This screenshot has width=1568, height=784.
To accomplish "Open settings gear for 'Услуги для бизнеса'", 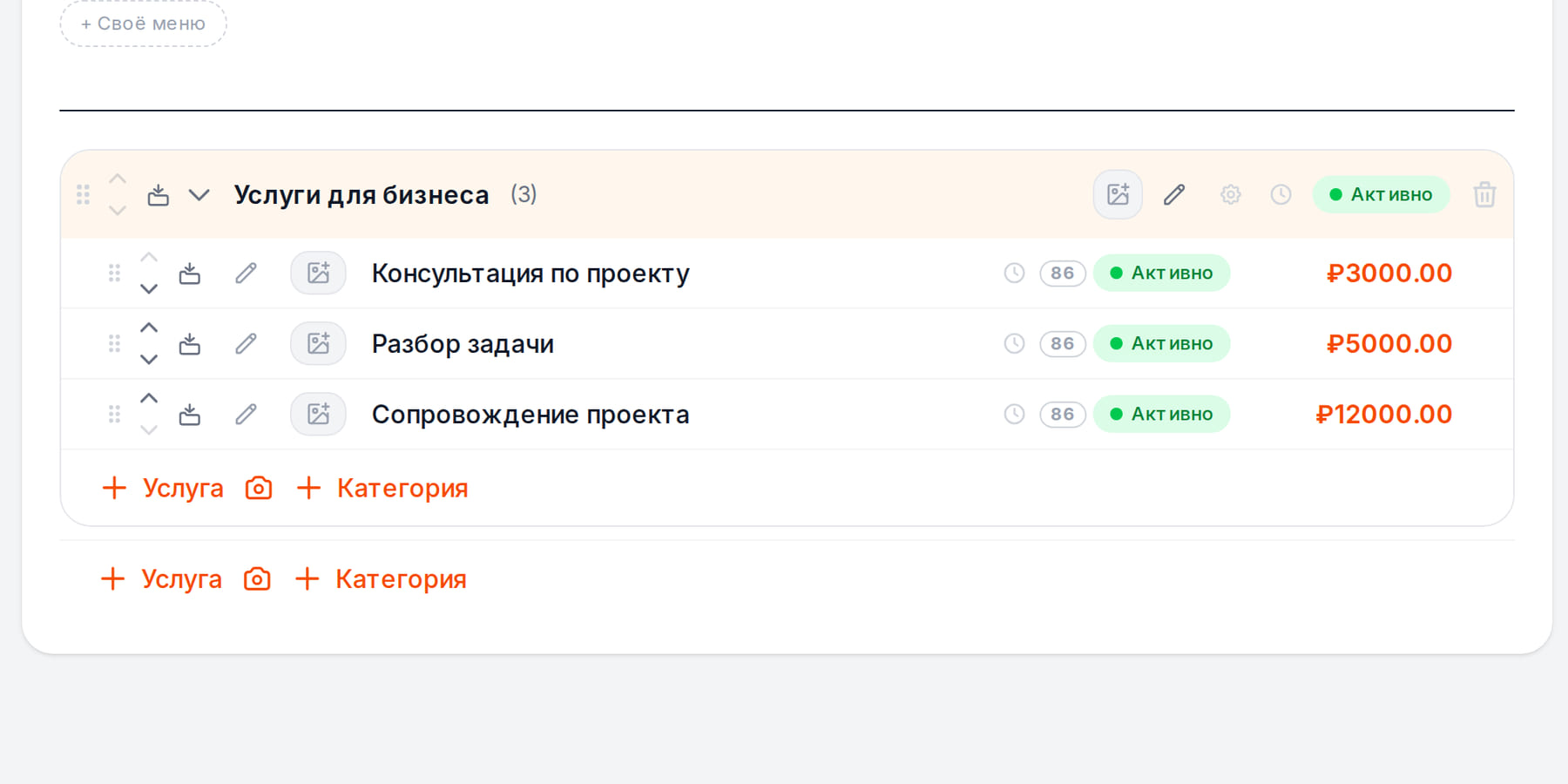I will pyautogui.click(x=1230, y=194).
